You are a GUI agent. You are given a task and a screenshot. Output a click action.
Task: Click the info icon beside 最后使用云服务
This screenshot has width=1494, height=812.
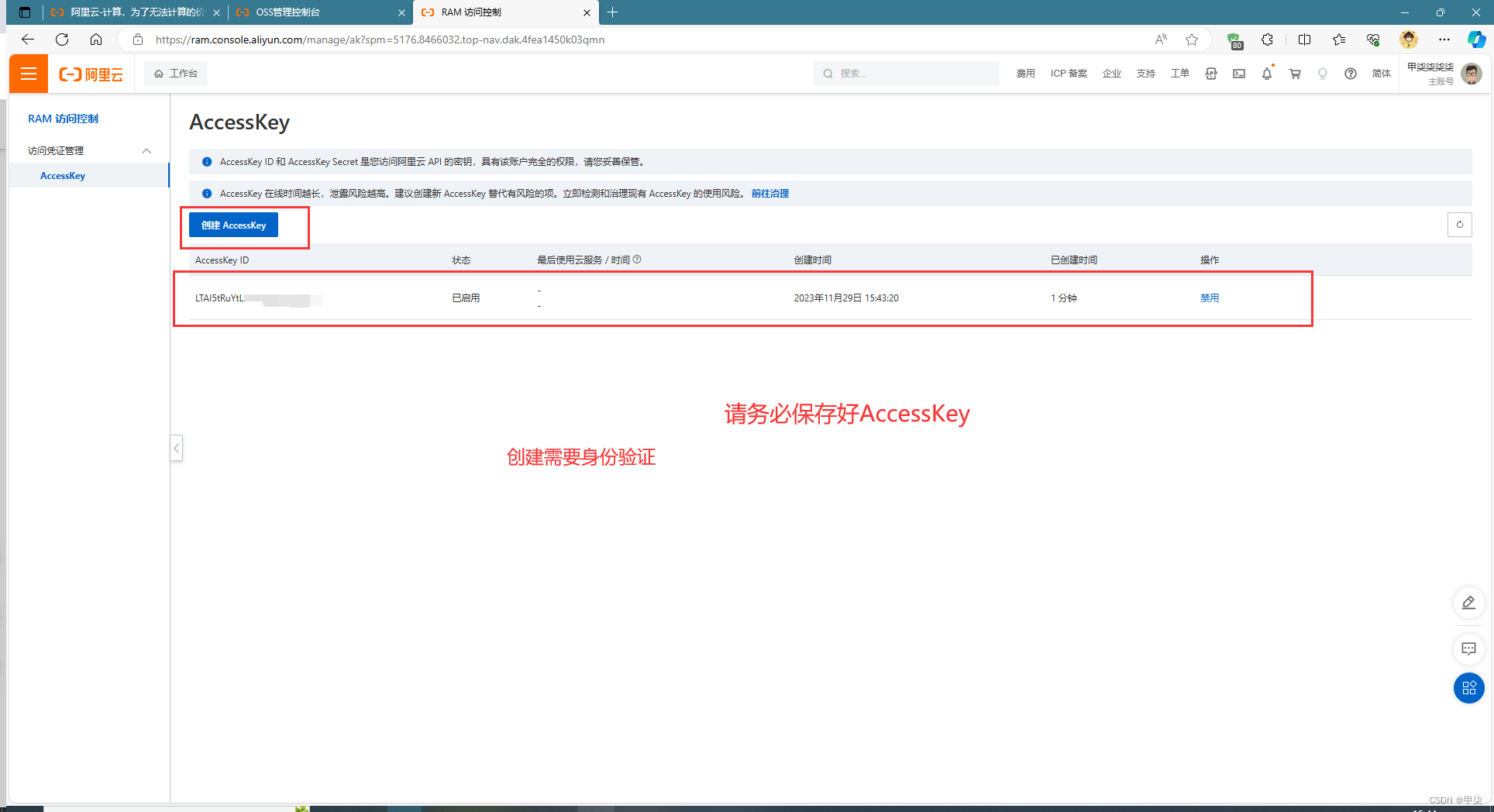click(x=637, y=260)
